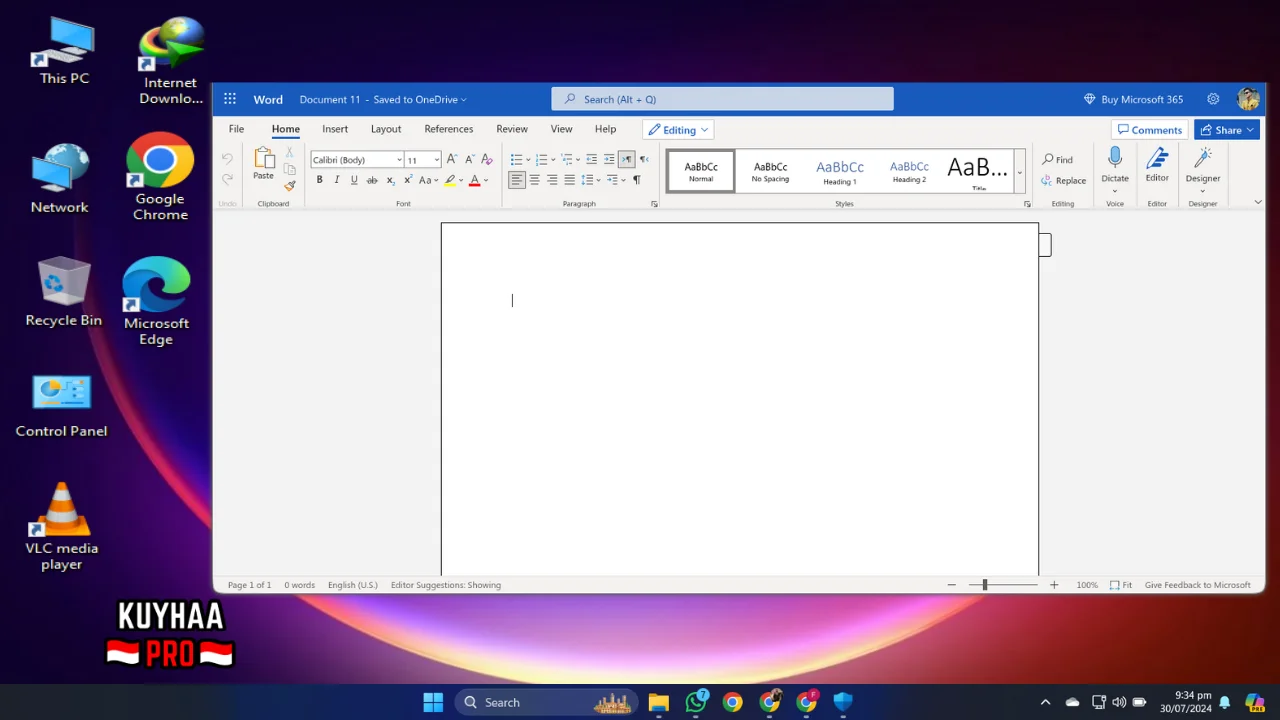Open the Comments pane
1280x720 pixels.
point(1150,130)
